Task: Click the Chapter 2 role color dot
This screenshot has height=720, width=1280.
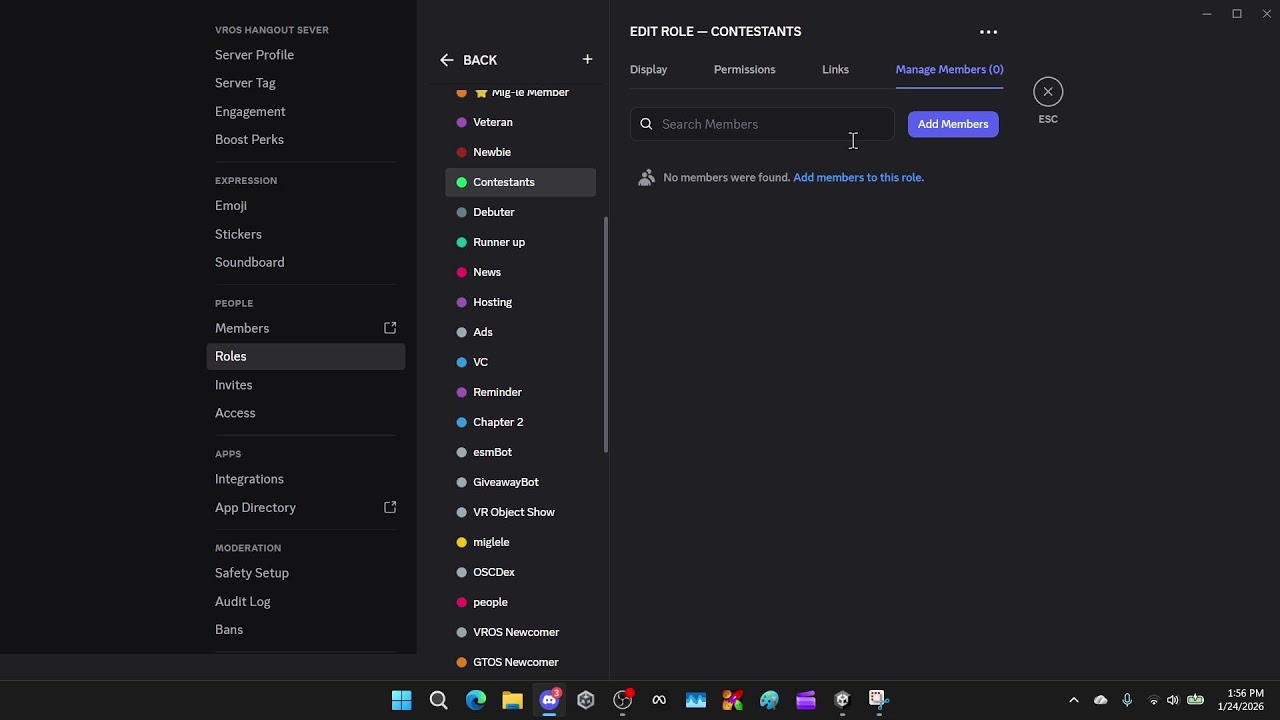Action: 462,422
